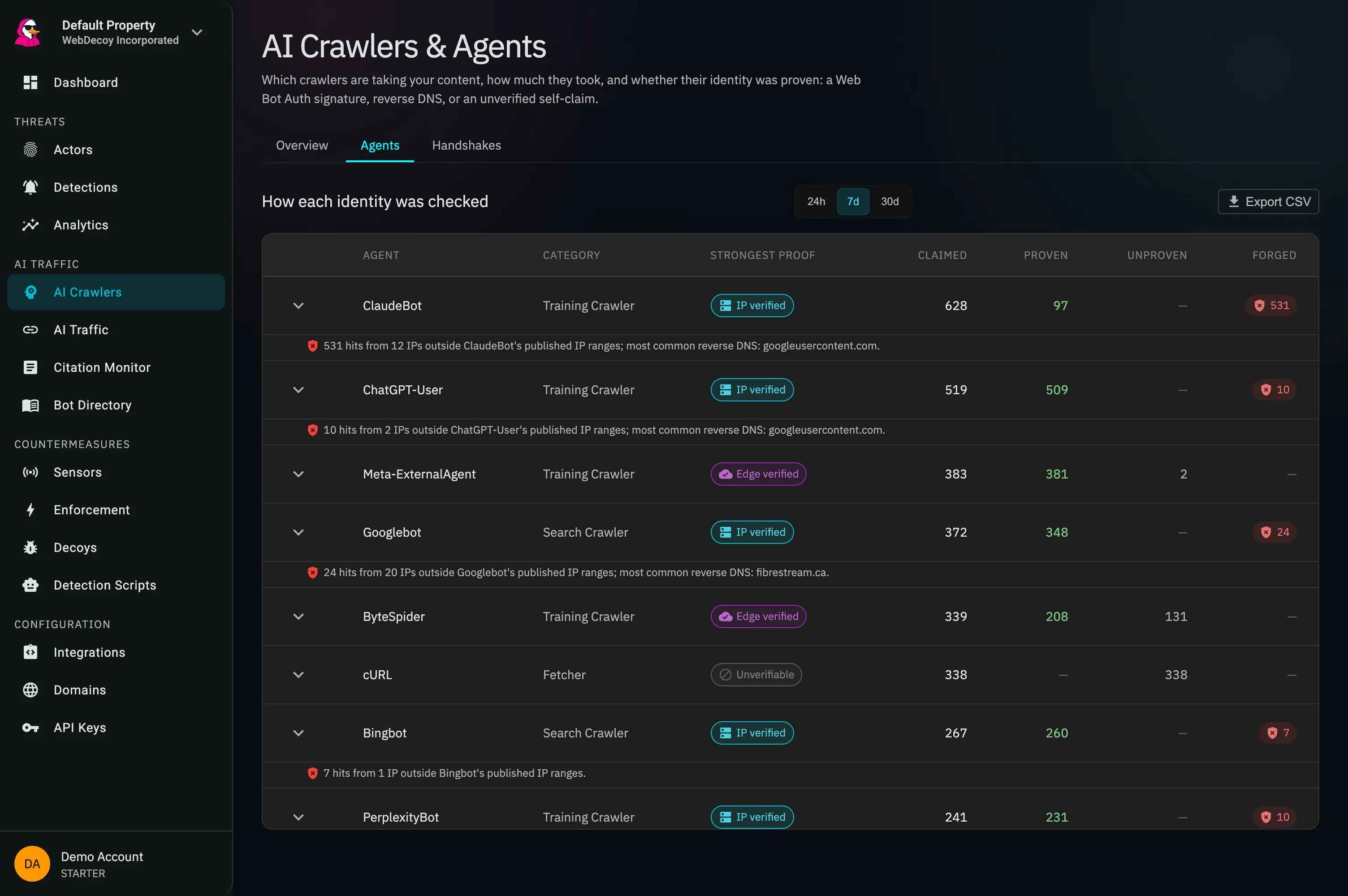Open Detection Scripts in the sidebar
The height and width of the screenshot is (896, 1348).
[x=116, y=585]
